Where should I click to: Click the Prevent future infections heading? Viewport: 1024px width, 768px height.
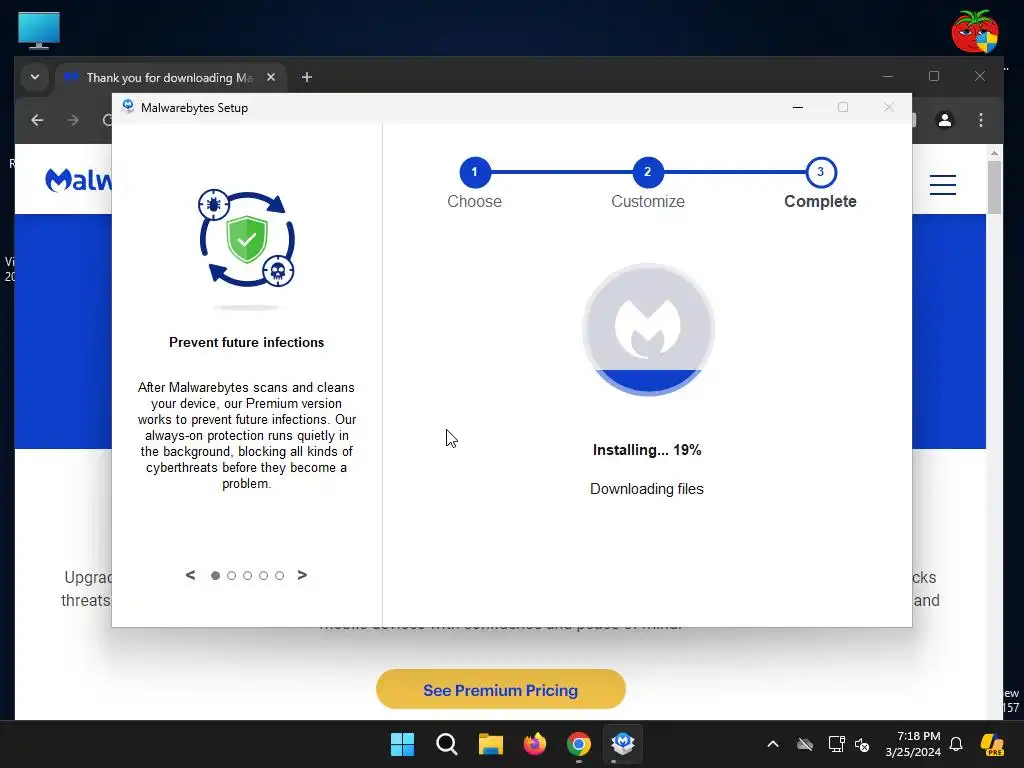pos(246,342)
